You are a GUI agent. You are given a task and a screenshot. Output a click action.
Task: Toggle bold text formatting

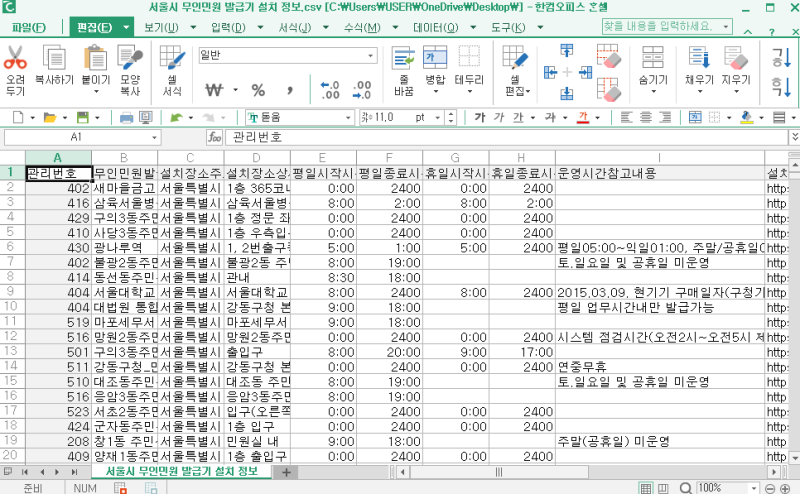point(480,117)
